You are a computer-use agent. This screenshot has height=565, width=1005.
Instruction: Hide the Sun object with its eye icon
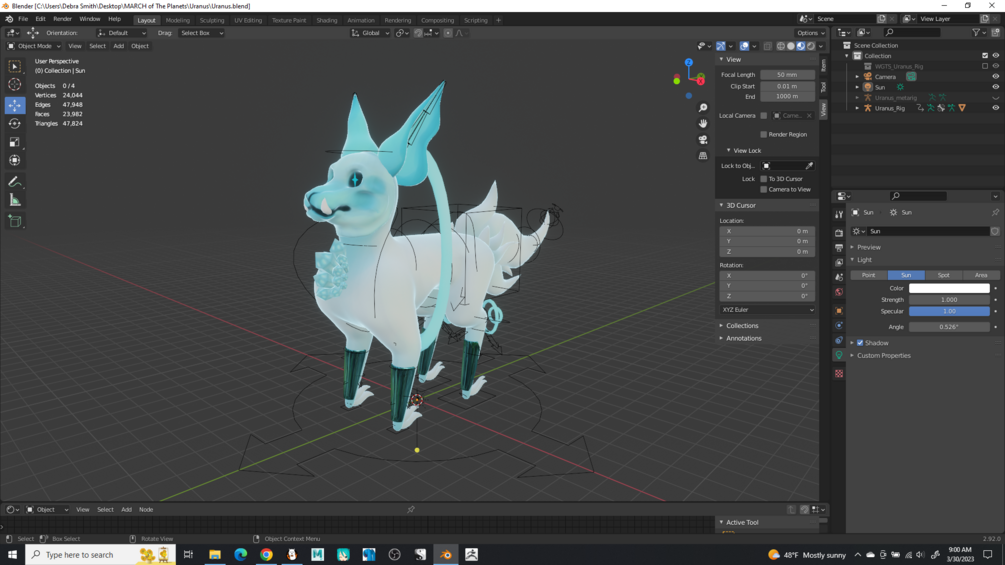(x=995, y=87)
